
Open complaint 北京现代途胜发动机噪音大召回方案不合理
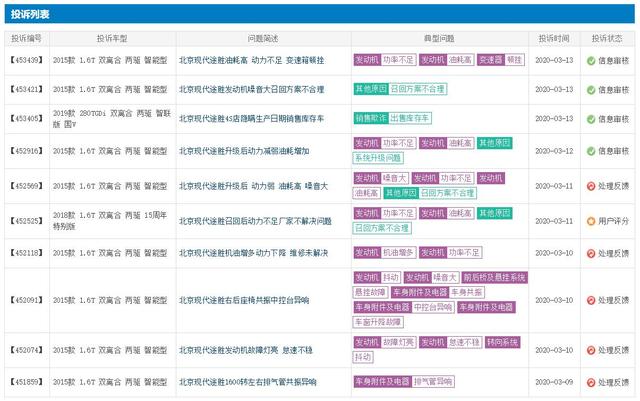click(x=251, y=89)
